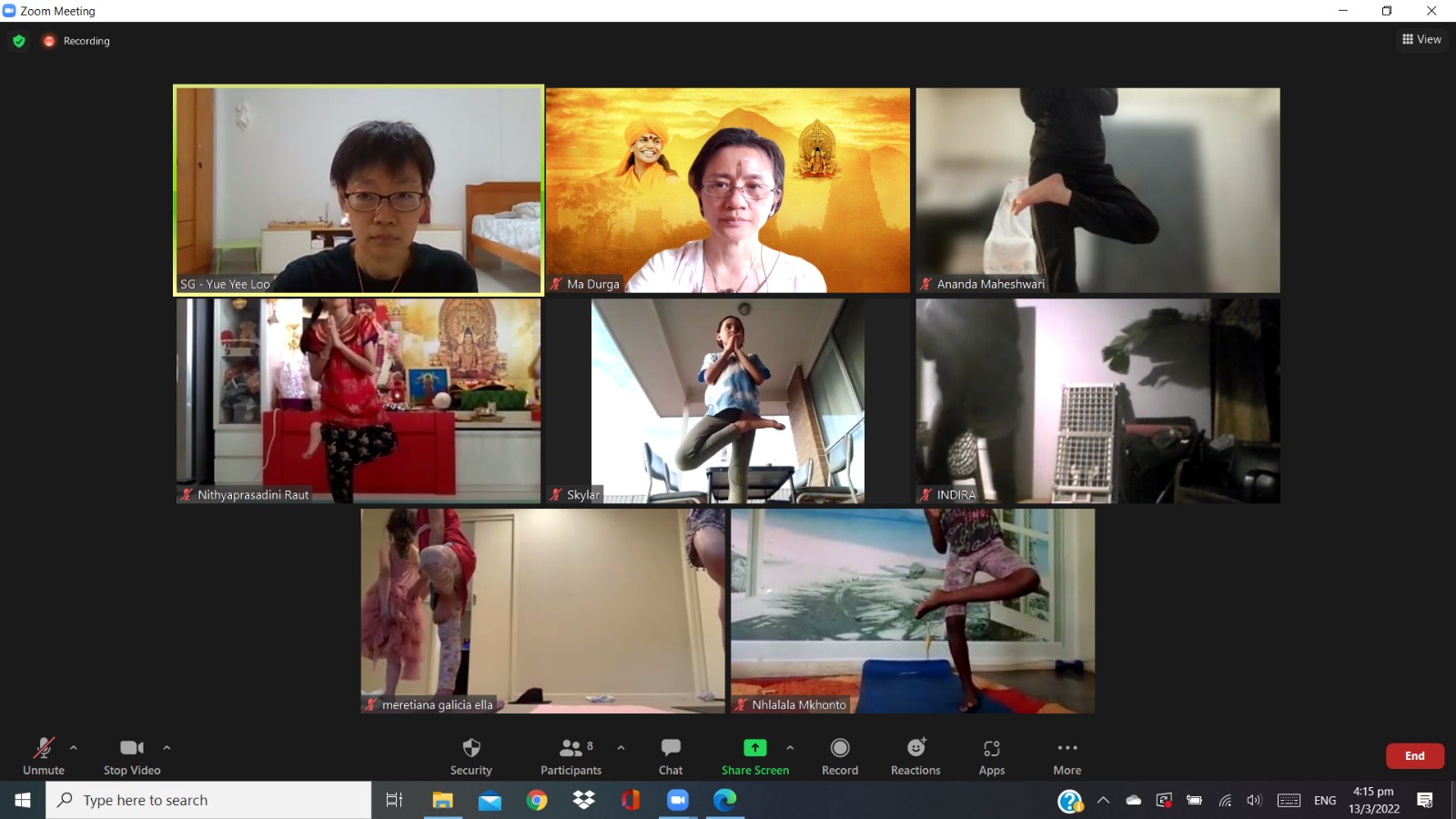
Task: Open the Security shield menu
Action: 470,756
